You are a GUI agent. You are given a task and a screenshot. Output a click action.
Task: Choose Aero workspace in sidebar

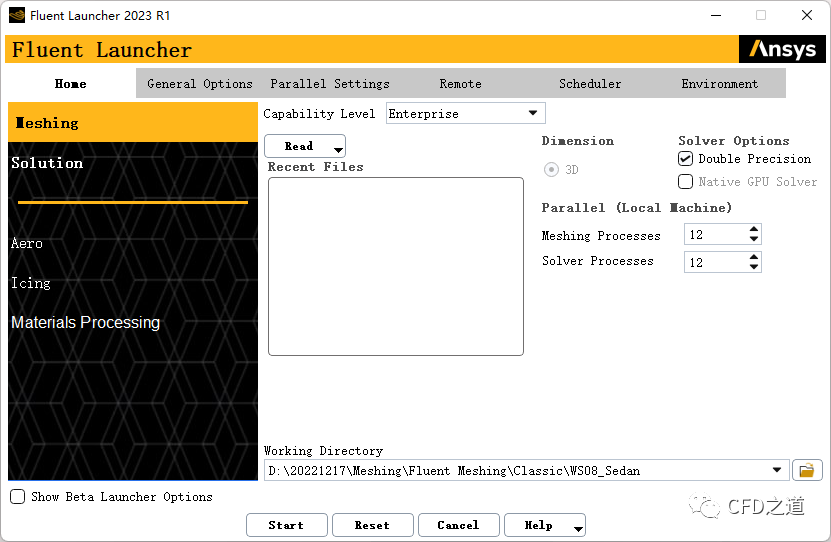(26, 243)
